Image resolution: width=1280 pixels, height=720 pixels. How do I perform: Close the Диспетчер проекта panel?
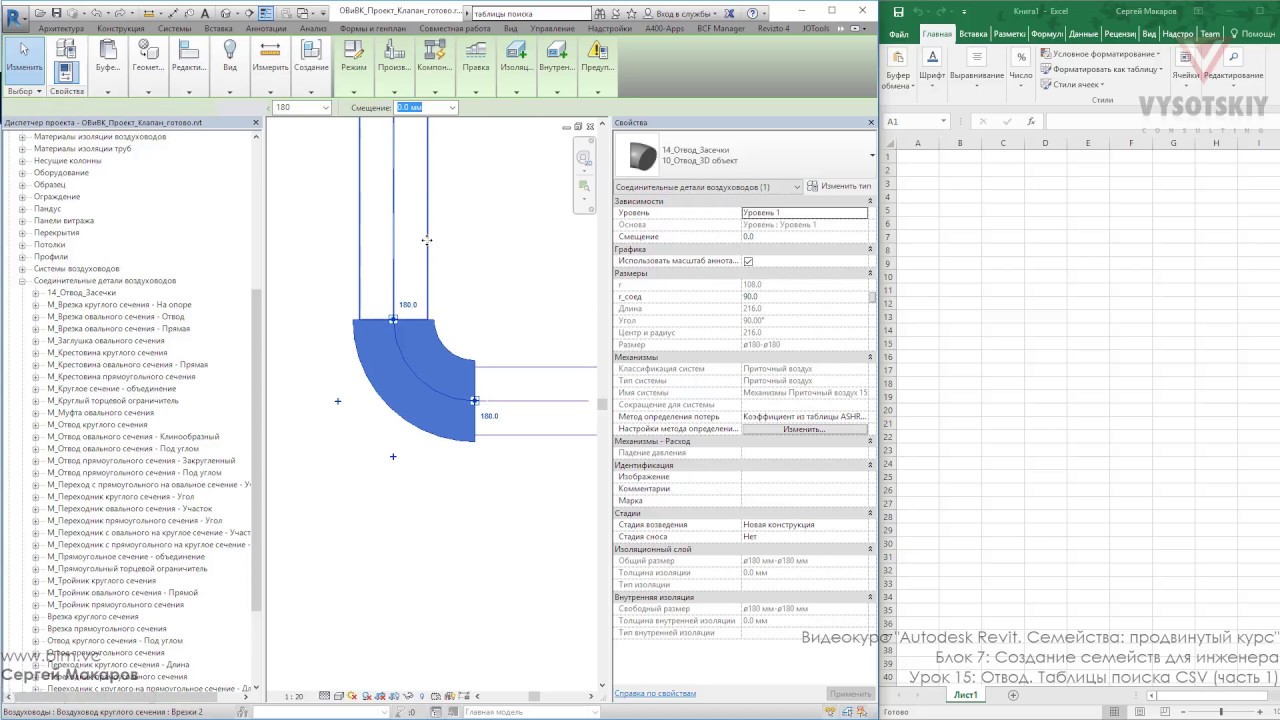(256, 123)
